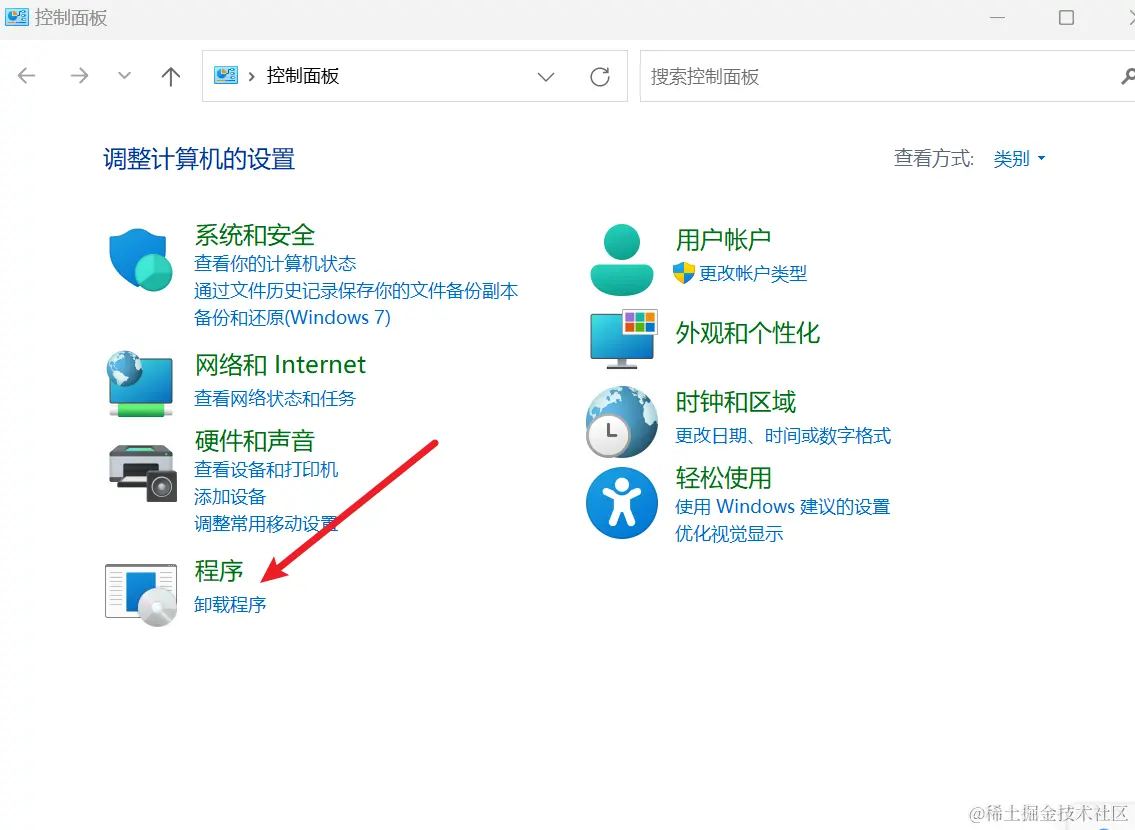Click the UAC shield beside 更改帐户类型
1135x830 pixels.
tap(683, 273)
